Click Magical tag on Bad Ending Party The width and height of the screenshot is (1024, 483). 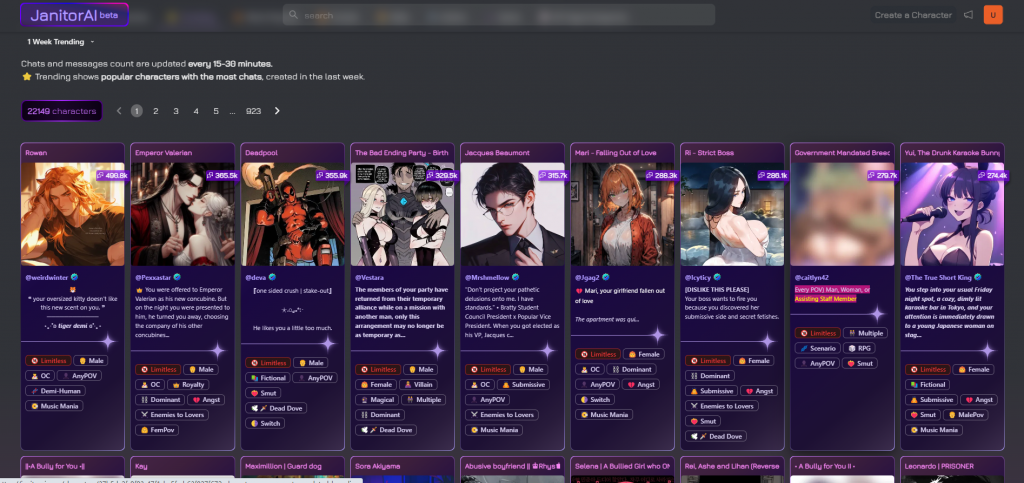pos(377,399)
